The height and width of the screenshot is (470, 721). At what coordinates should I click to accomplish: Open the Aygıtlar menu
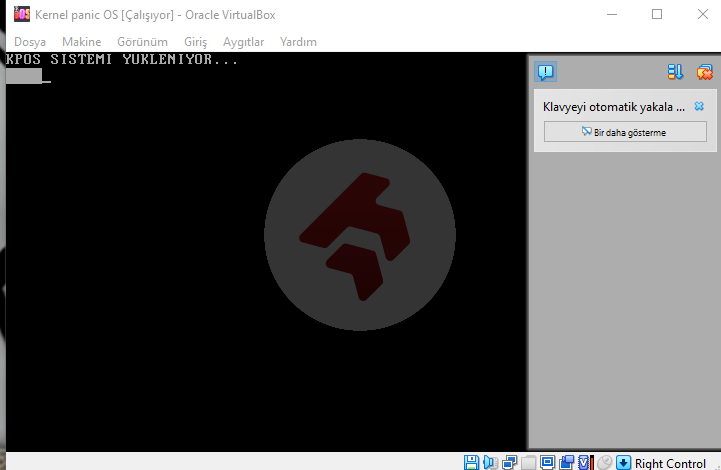243,42
